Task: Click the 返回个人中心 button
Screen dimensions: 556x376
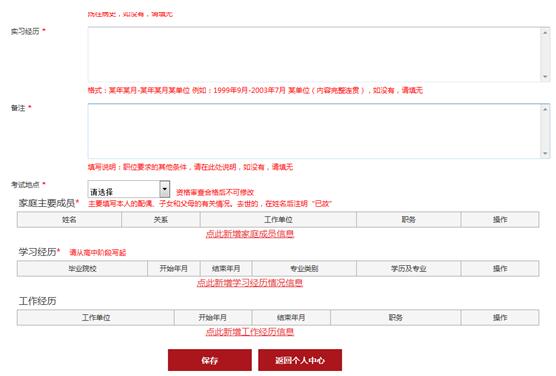Action: [300, 360]
